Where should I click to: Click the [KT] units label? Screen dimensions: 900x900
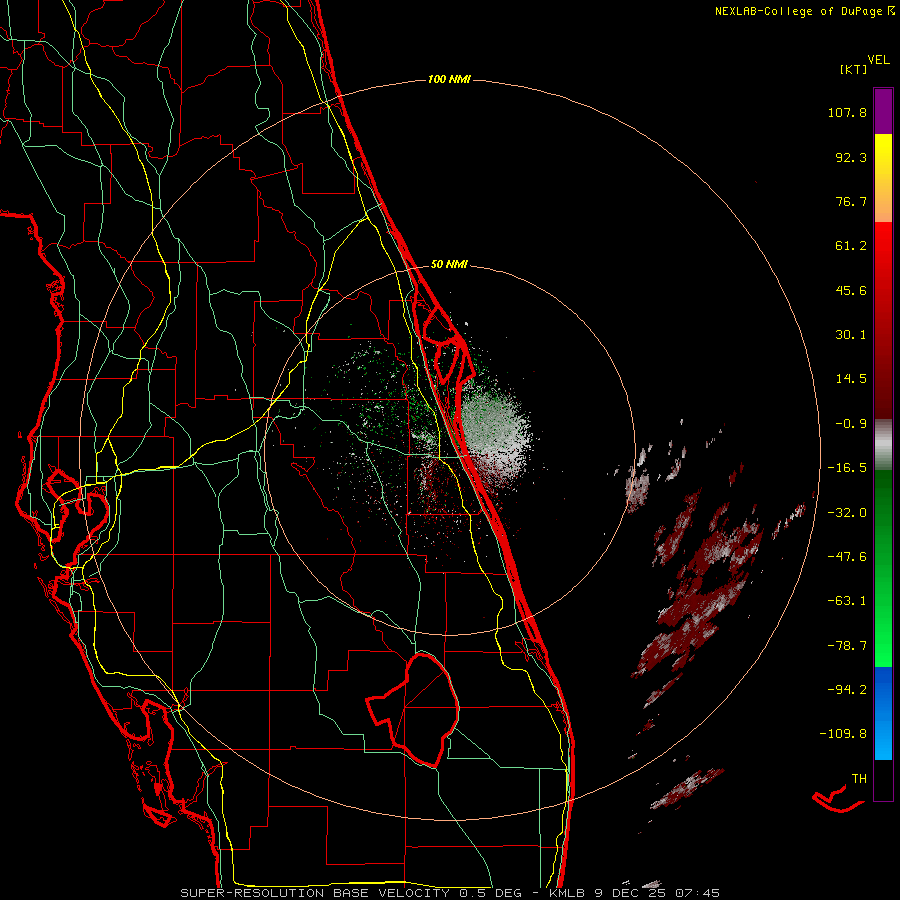(x=854, y=69)
